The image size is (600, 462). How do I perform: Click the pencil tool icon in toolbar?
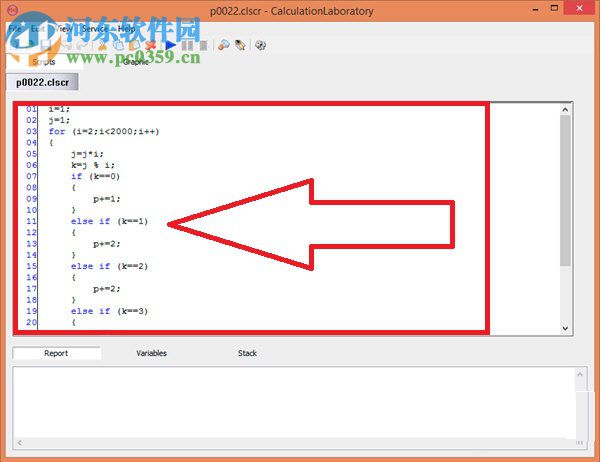240,46
